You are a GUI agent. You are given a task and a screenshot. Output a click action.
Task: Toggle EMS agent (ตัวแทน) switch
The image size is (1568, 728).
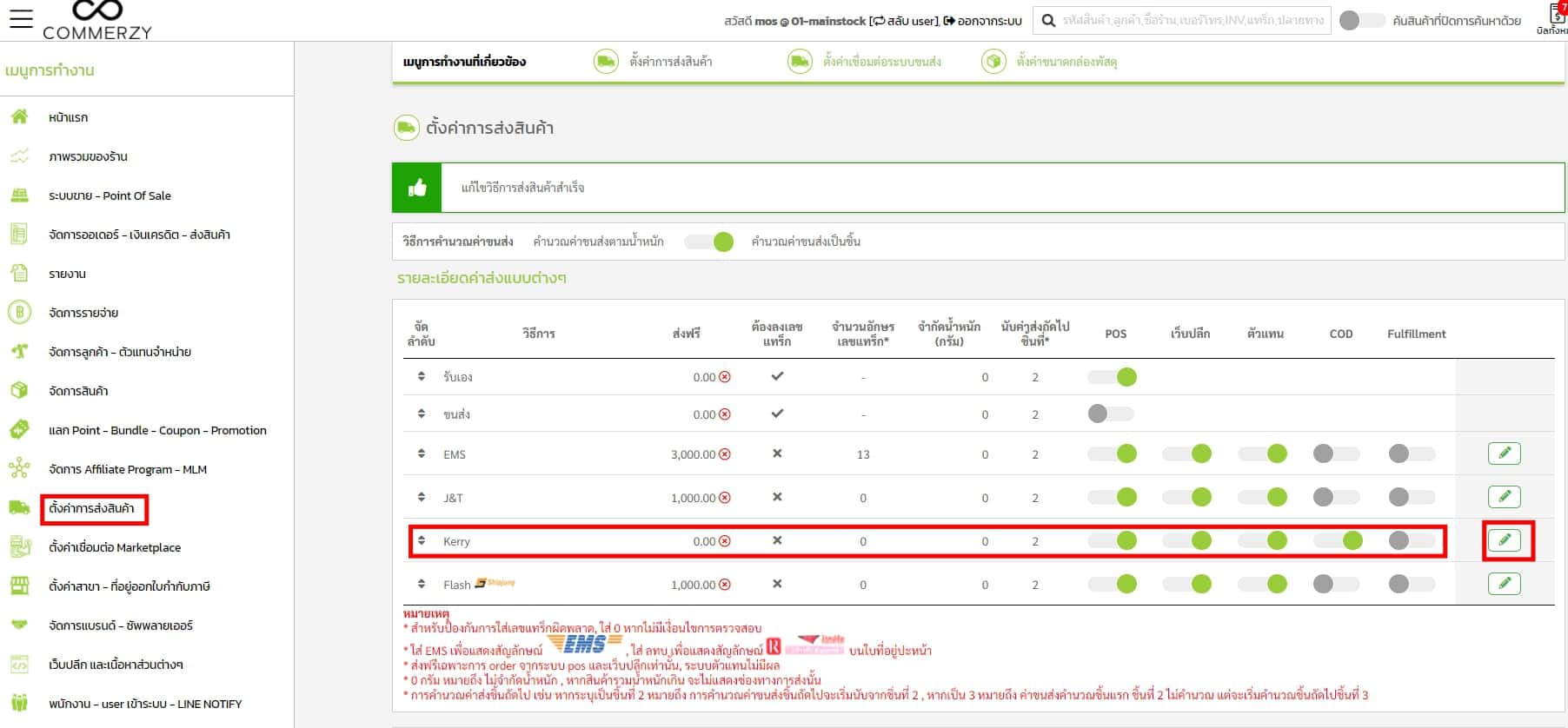point(1262,453)
